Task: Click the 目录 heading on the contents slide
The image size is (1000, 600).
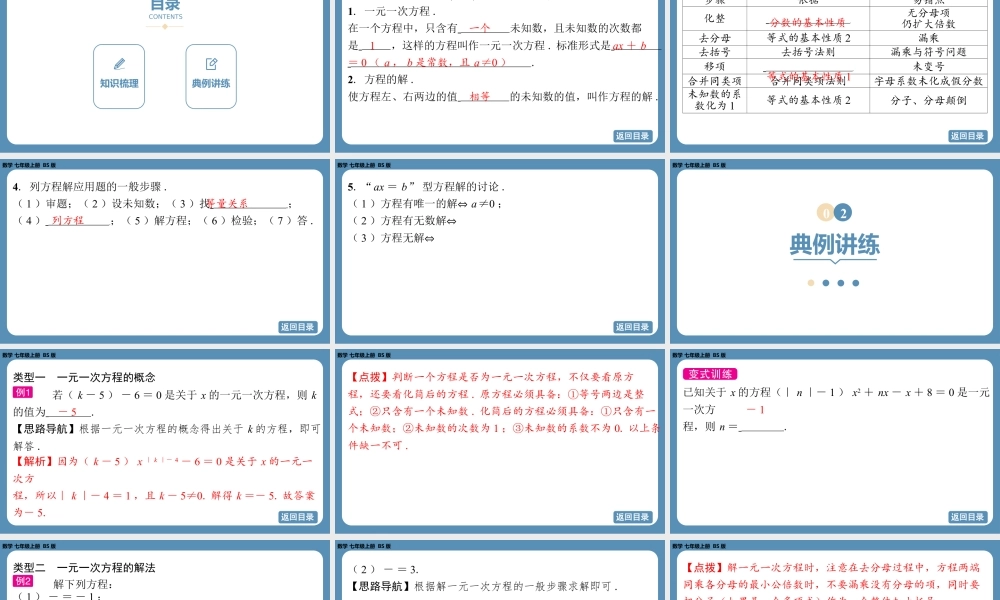Action: pyautogui.click(x=165, y=6)
